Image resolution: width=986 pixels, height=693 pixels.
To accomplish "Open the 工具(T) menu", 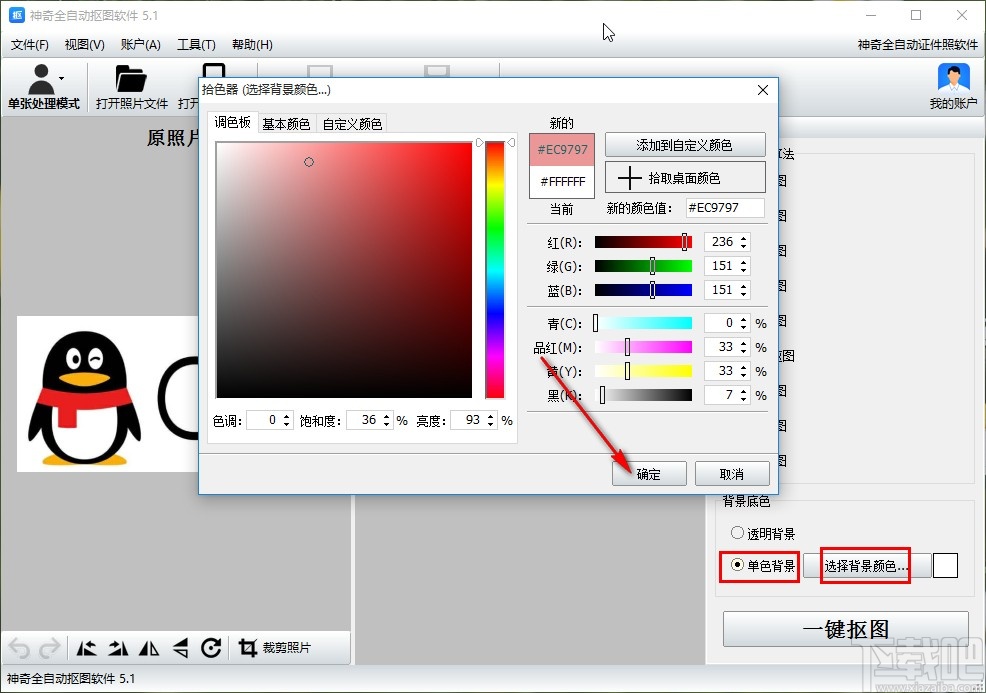I will pos(194,44).
